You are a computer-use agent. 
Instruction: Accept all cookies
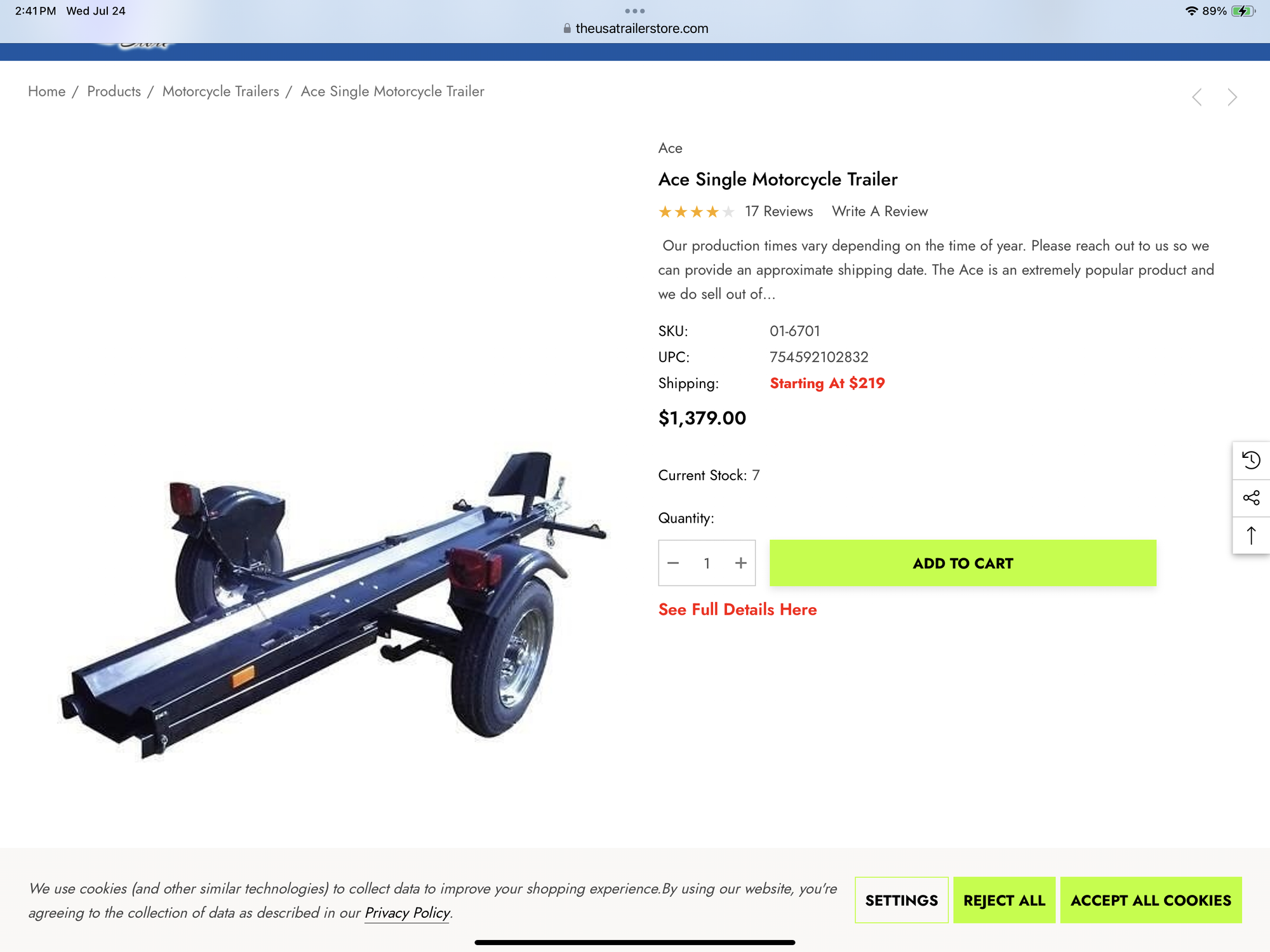[x=1151, y=900]
